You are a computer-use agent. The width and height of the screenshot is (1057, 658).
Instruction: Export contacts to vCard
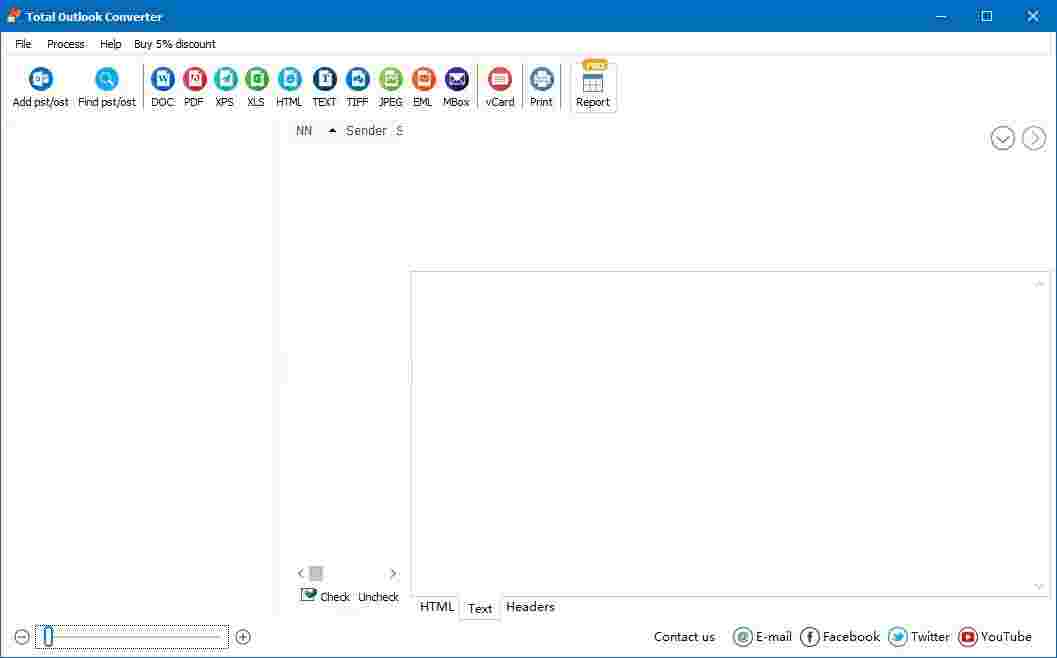coord(500,88)
